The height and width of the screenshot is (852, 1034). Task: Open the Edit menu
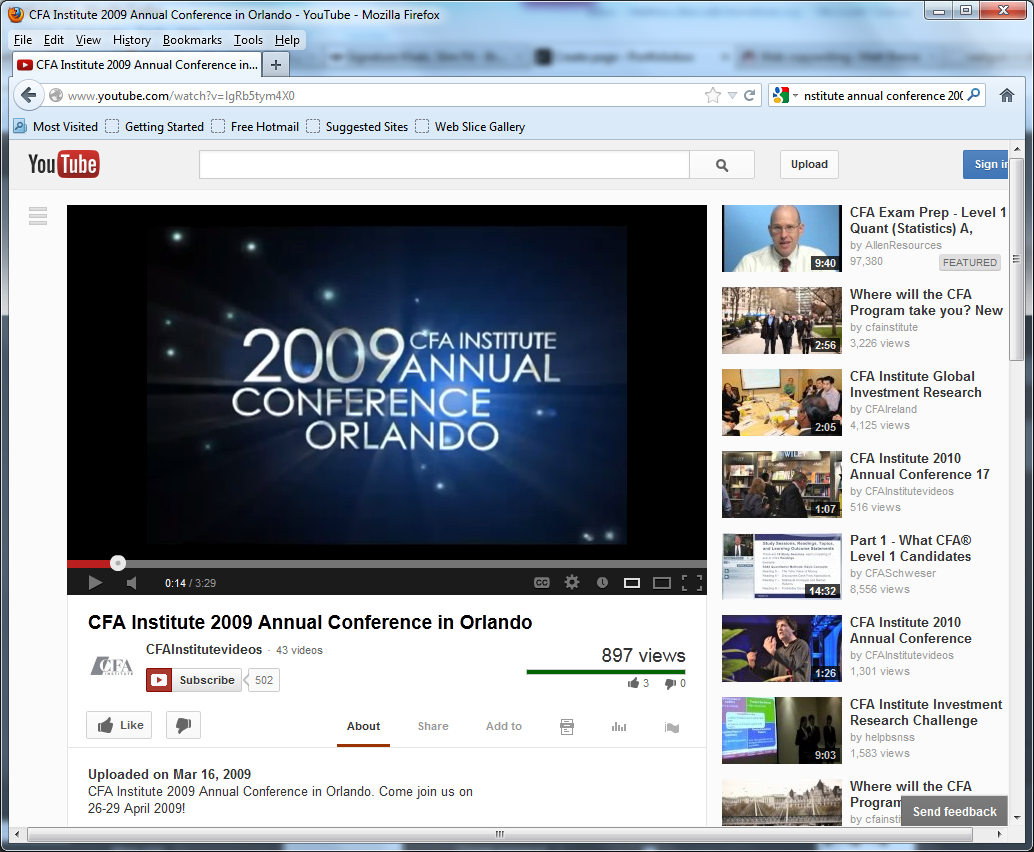(x=53, y=40)
